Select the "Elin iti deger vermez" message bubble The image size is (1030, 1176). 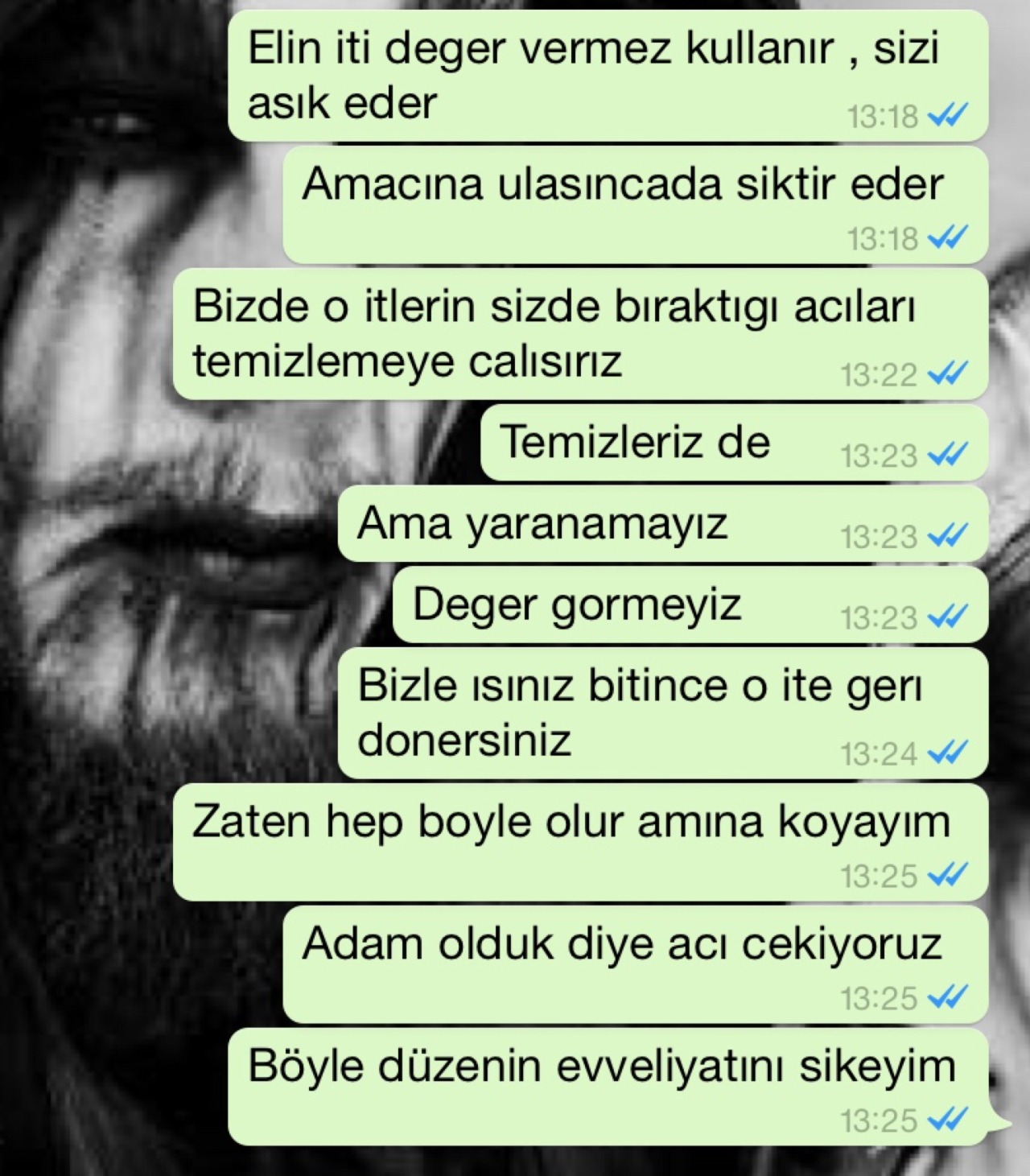coord(608,76)
